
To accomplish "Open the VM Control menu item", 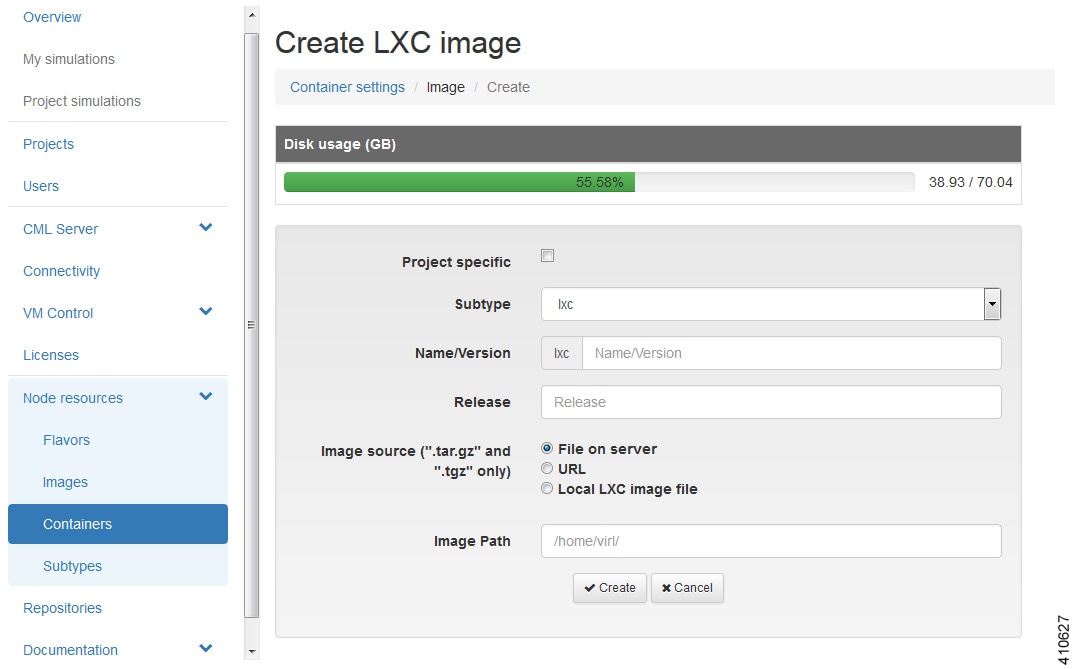I will pyautogui.click(x=57, y=313).
